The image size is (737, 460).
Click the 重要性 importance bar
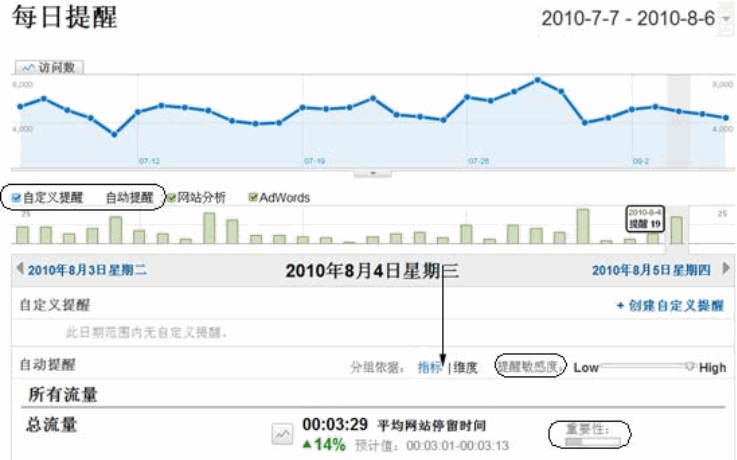[x=592, y=439]
